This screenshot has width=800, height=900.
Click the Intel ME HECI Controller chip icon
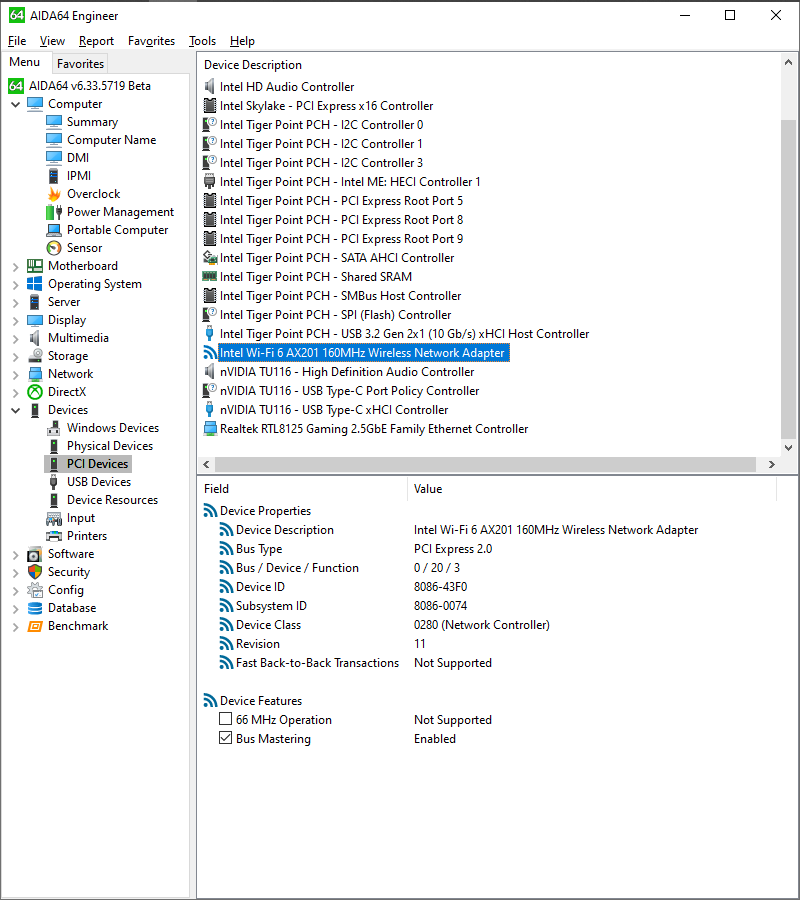210,182
